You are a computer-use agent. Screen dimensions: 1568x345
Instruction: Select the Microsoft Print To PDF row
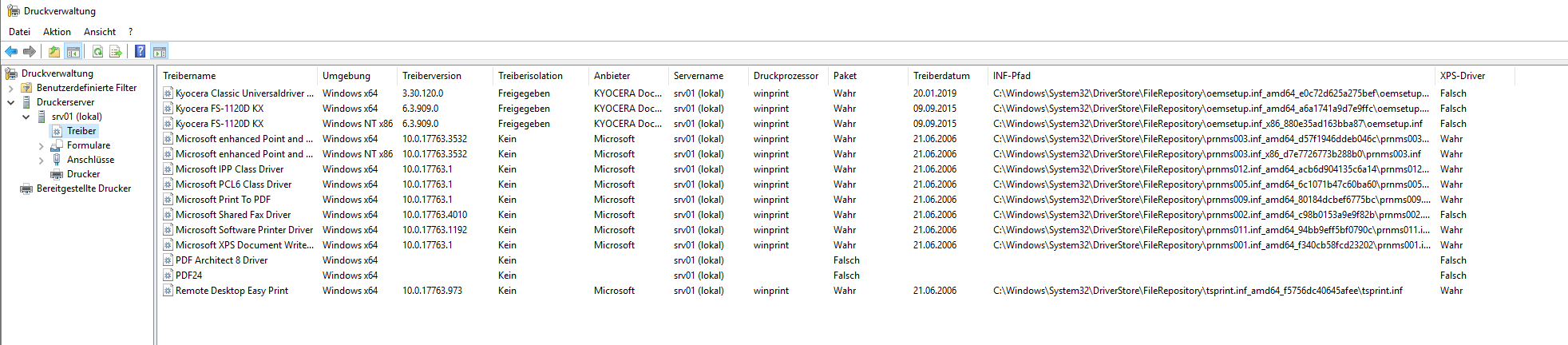[x=223, y=200]
